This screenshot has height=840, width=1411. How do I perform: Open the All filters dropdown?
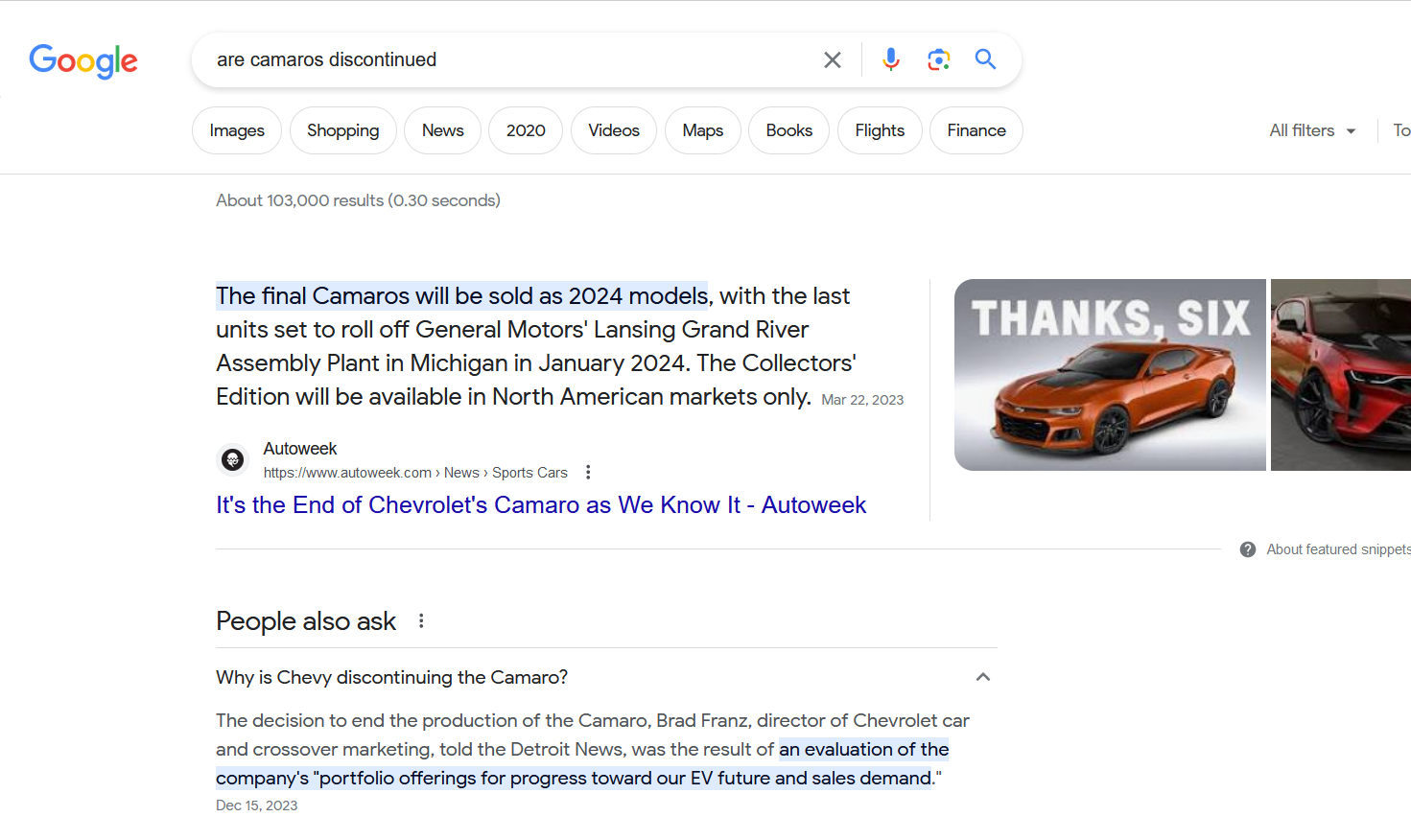point(1312,130)
